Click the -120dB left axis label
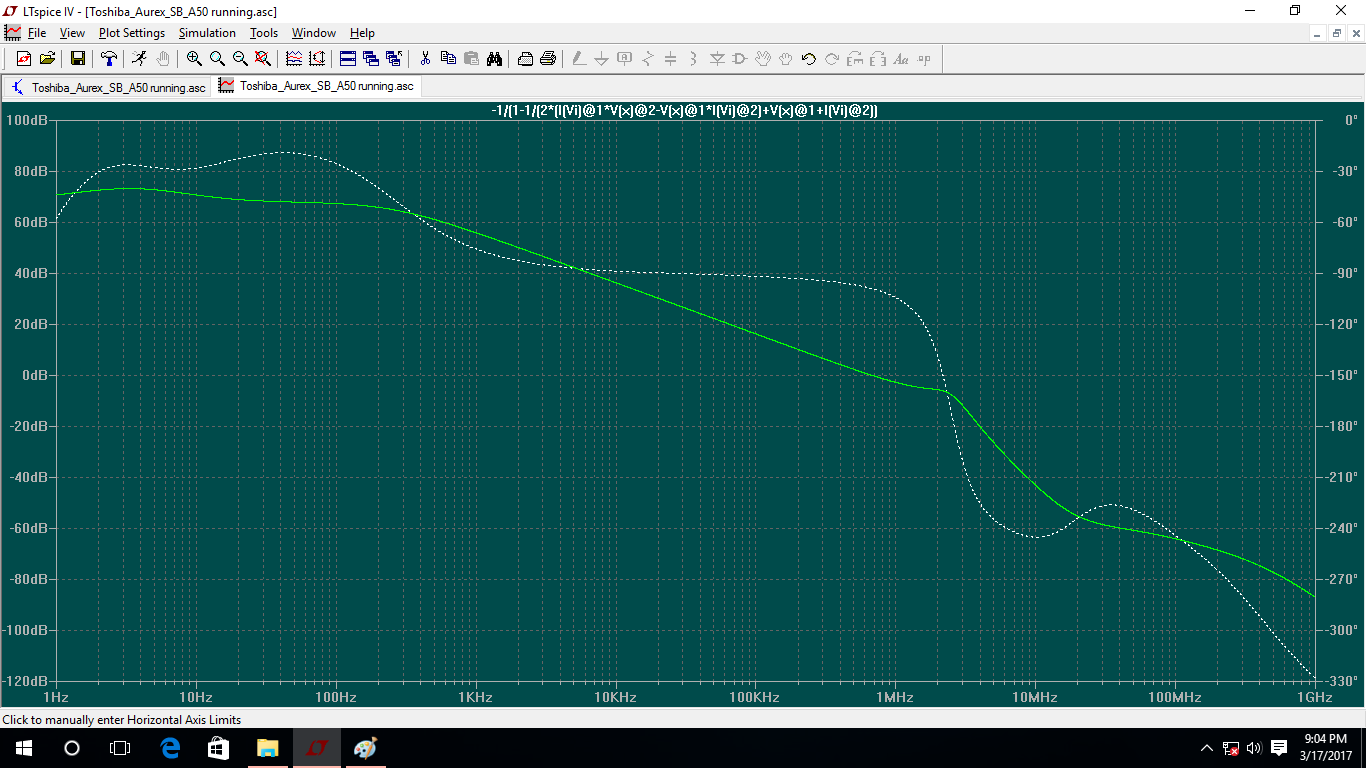This screenshot has width=1366, height=768. coord(26,681)
